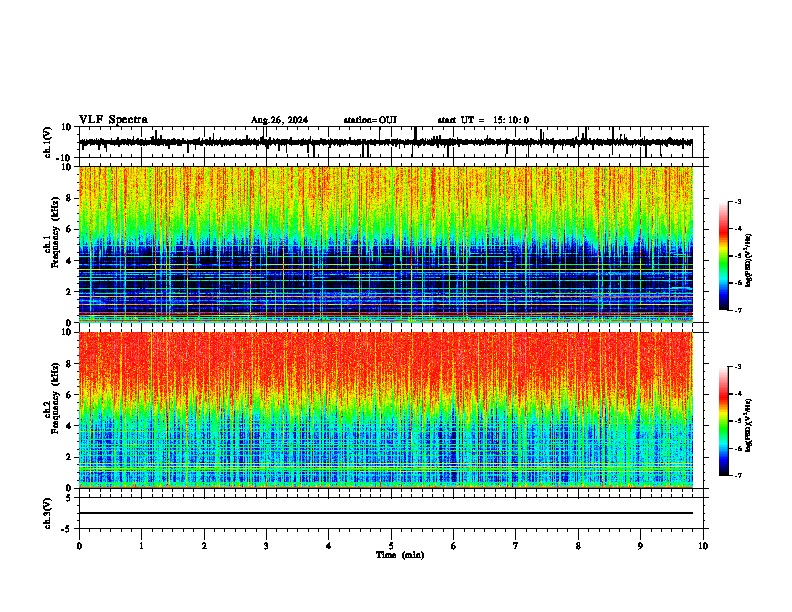
Task: Click time axis tick label "6"
Action: click(454, 546)
